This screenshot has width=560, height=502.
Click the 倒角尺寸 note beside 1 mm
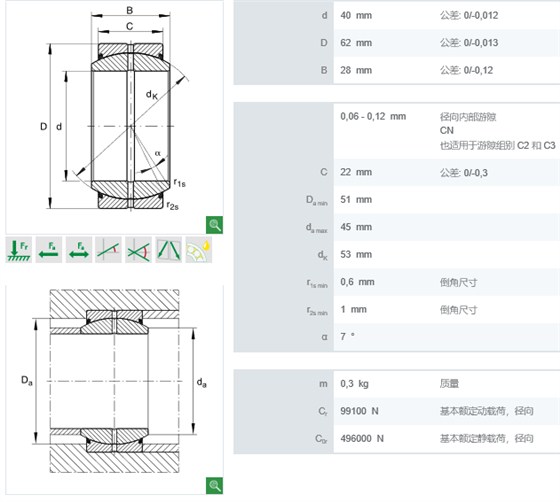(x=458, y=310)
